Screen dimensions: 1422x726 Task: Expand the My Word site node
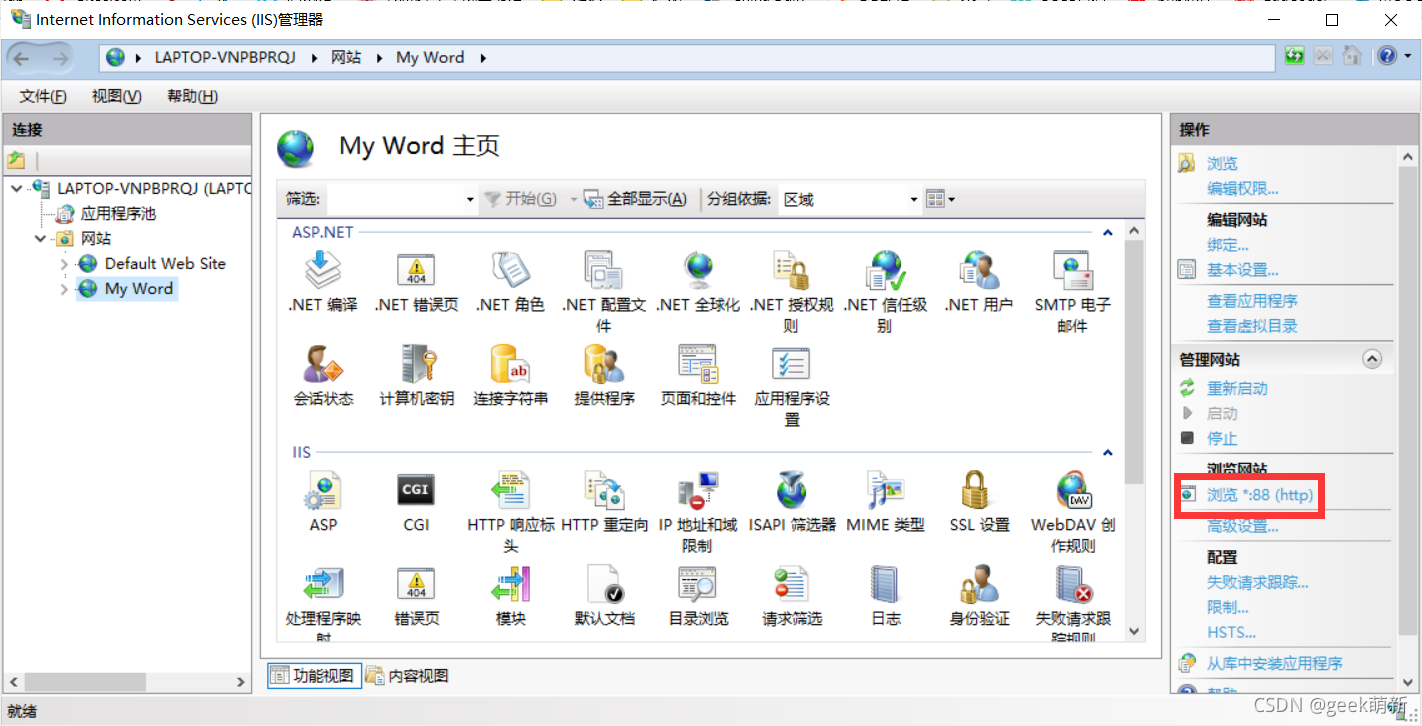point(65,289)
